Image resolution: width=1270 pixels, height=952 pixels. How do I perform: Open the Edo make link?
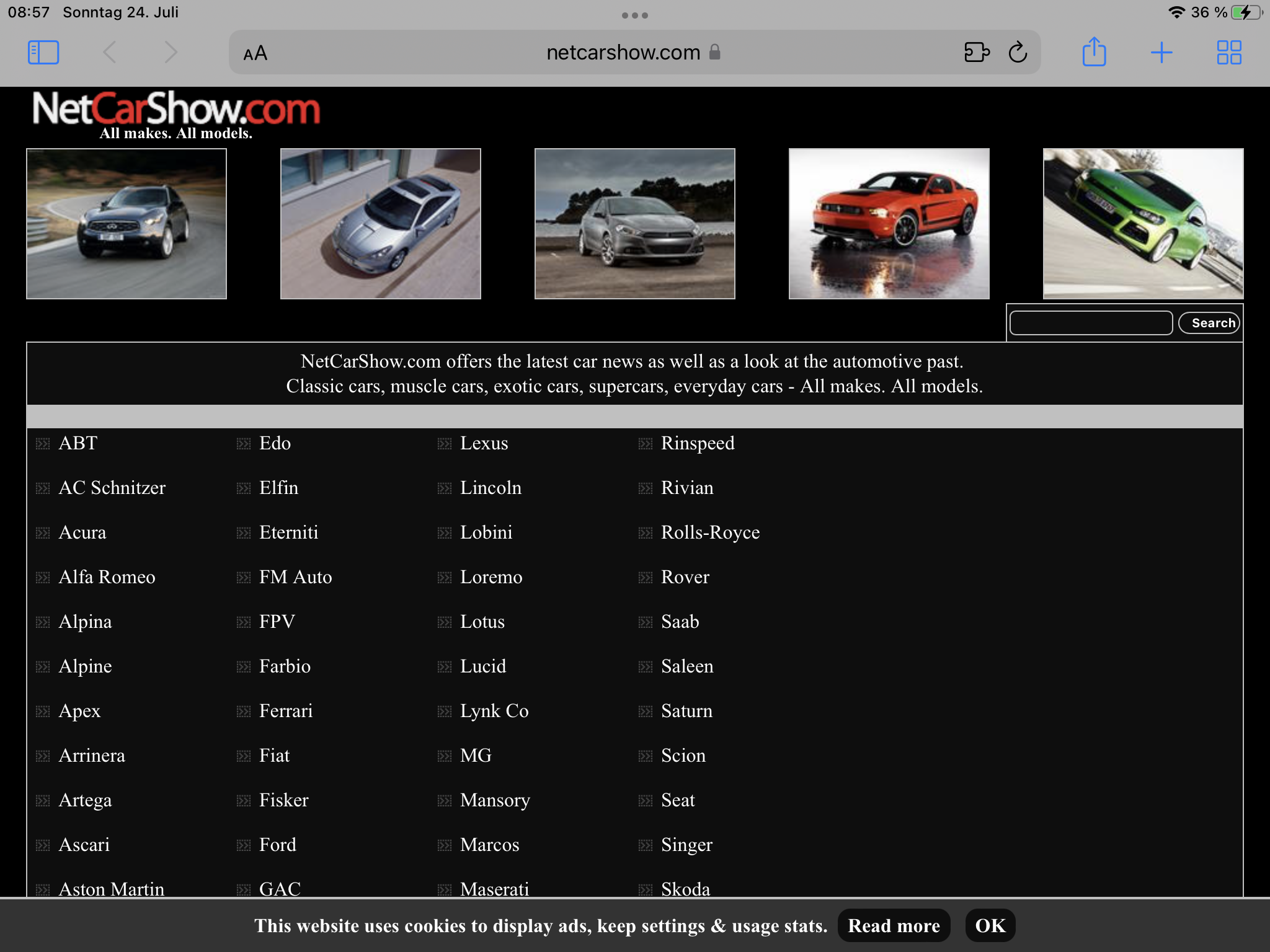(275, 443)
